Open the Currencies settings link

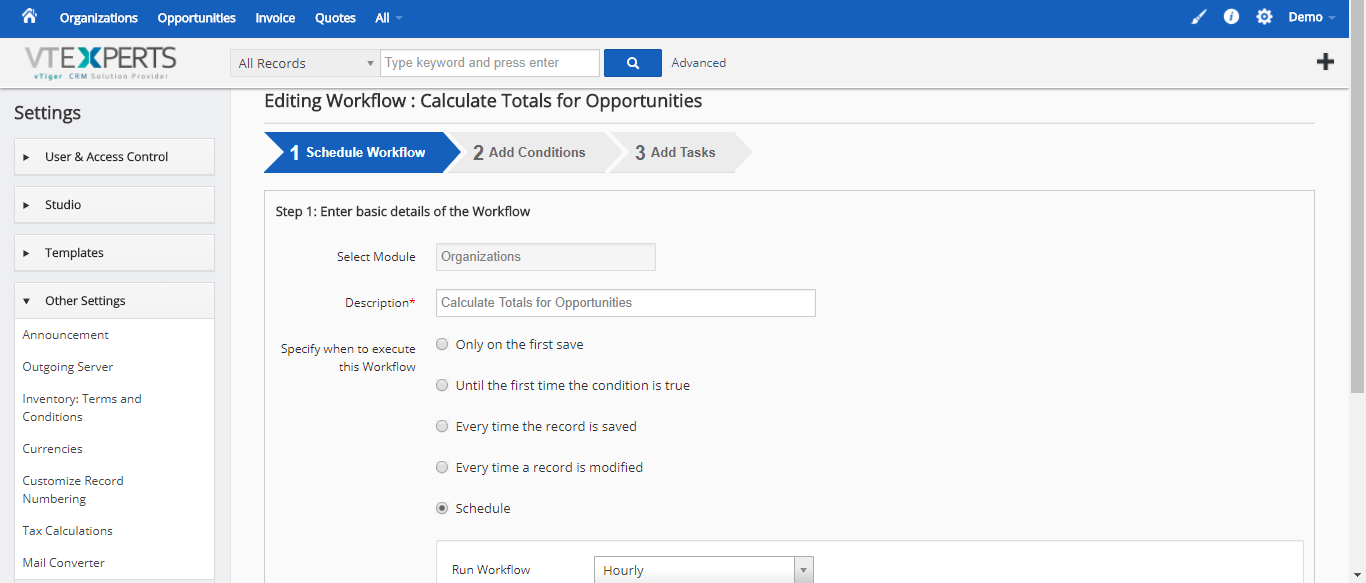[x=53, y=449]
